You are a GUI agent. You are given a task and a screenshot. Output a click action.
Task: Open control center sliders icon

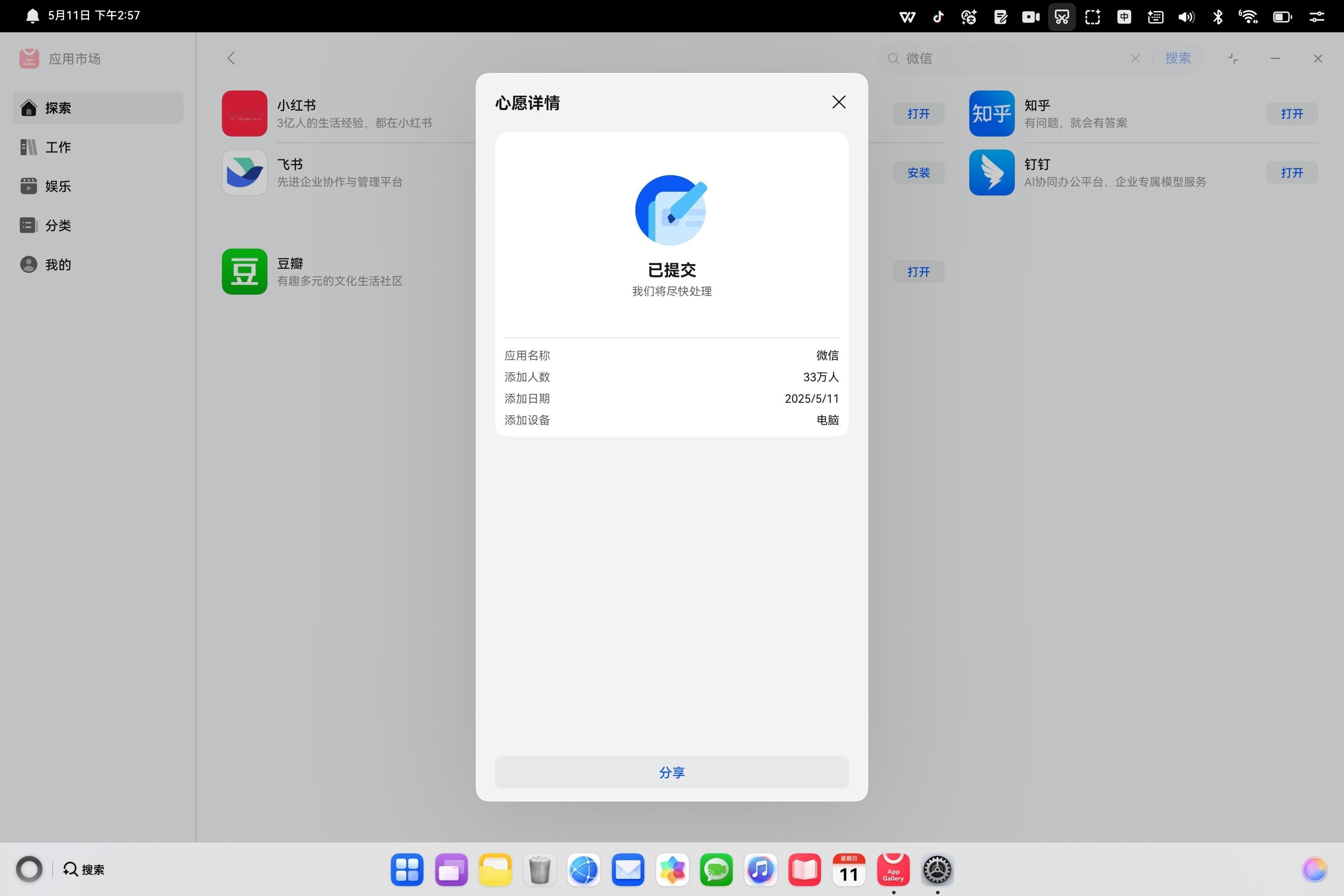(x=1316, y=16)
